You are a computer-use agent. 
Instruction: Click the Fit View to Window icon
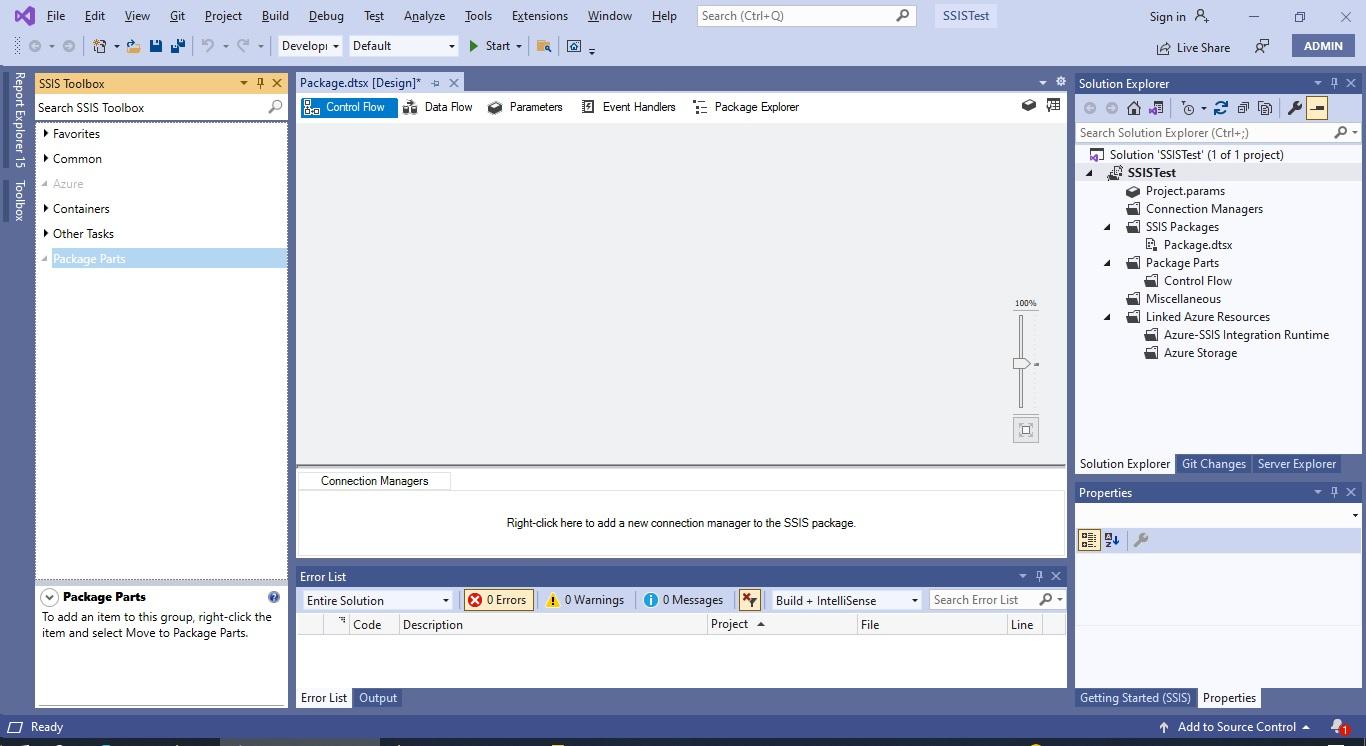pyautogui.click(x=1026, y=430)
